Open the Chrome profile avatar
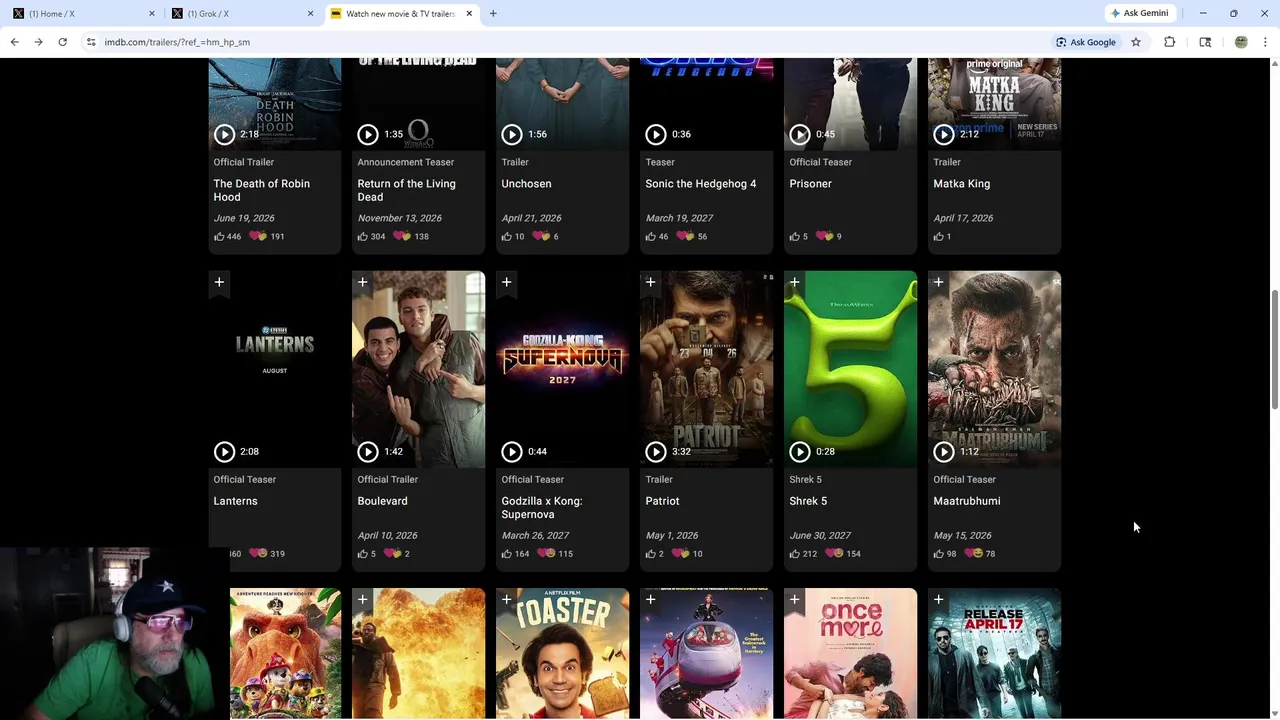The width and height of the screenshot is (1280, 720). point(1241,42)
